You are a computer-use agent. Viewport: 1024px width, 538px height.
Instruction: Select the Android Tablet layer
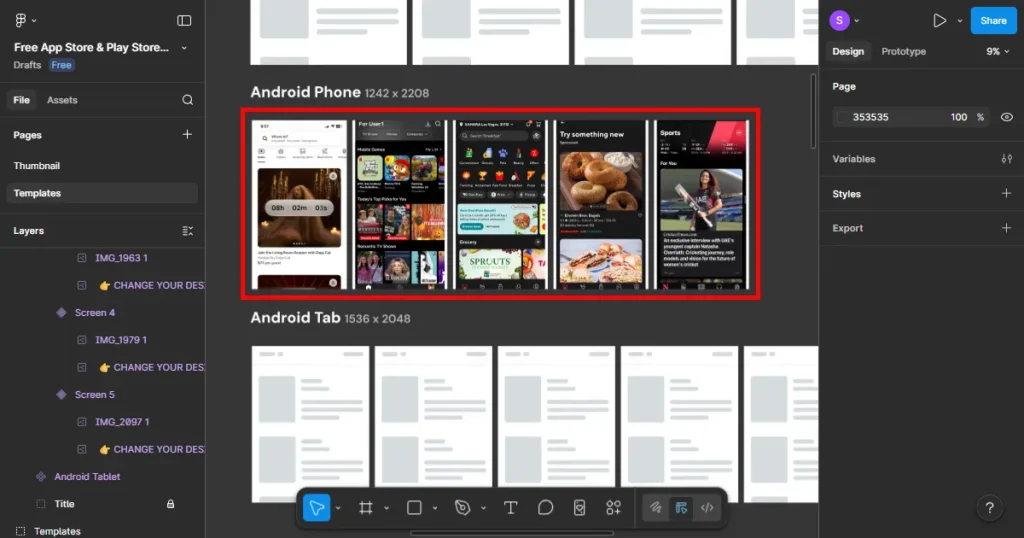(x=87, y=477)
